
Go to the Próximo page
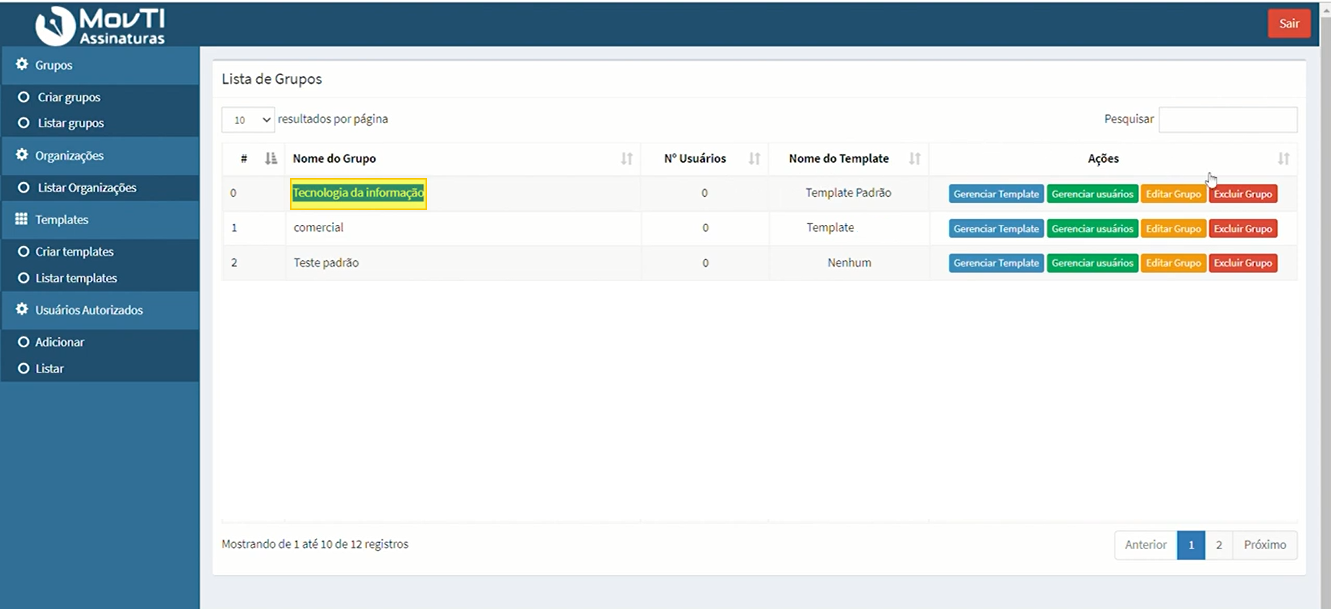coord(1265,545)
